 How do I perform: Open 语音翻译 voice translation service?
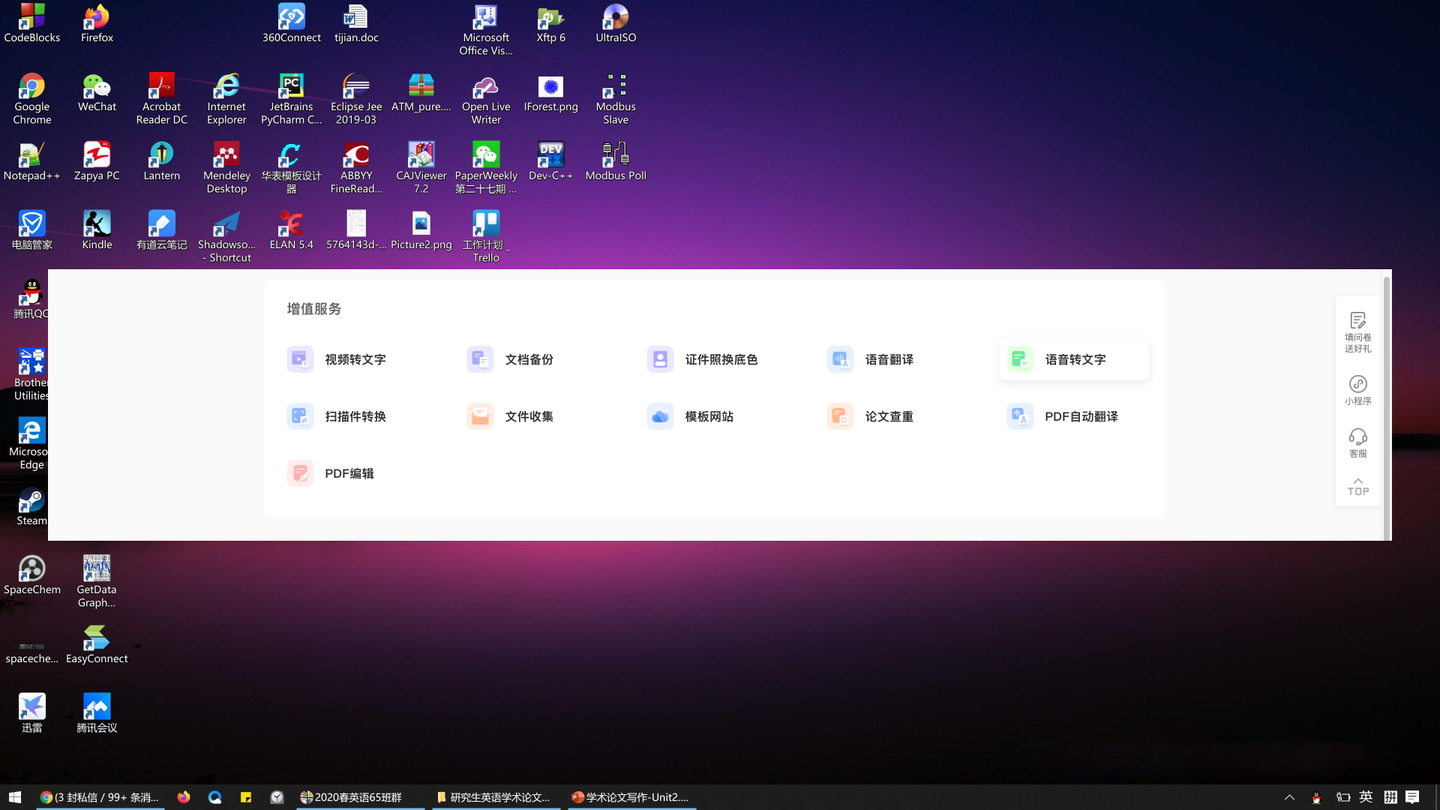tap(871, 359)
